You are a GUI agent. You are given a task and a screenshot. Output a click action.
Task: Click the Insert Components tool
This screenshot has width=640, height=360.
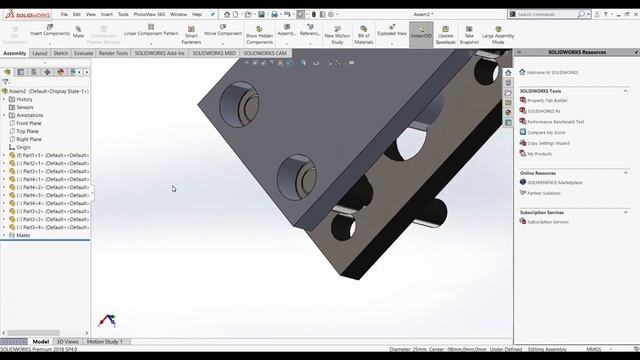50,31
